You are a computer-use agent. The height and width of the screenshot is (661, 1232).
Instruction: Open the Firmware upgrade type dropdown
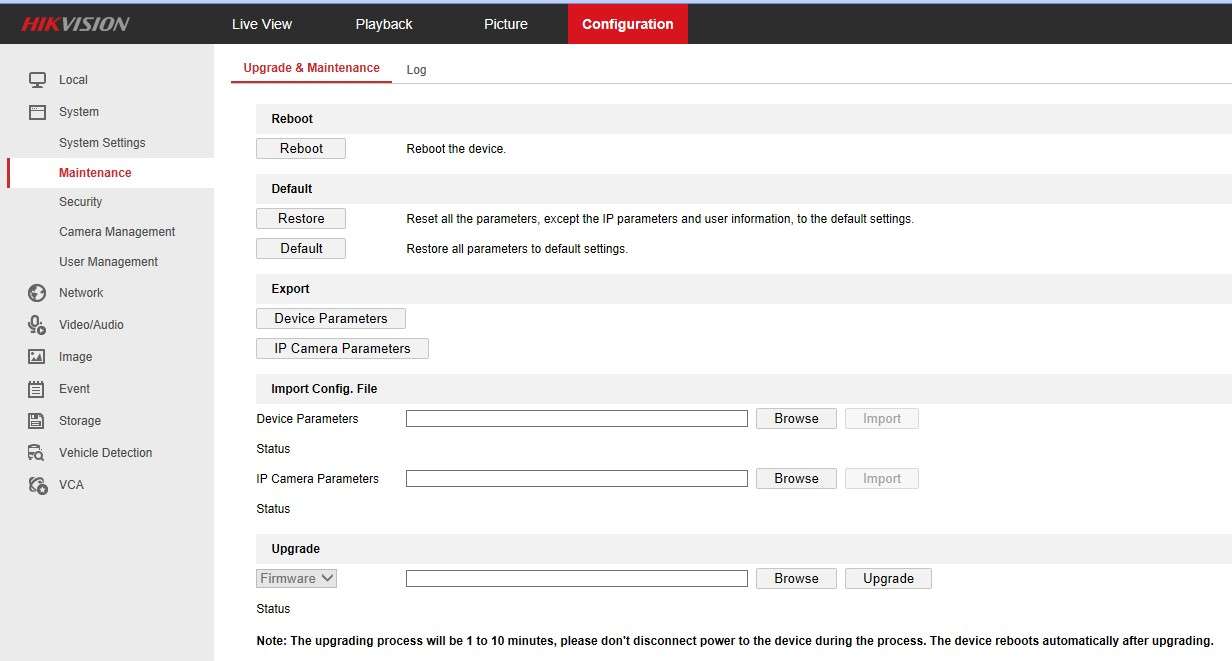click(x=297, y=578)
